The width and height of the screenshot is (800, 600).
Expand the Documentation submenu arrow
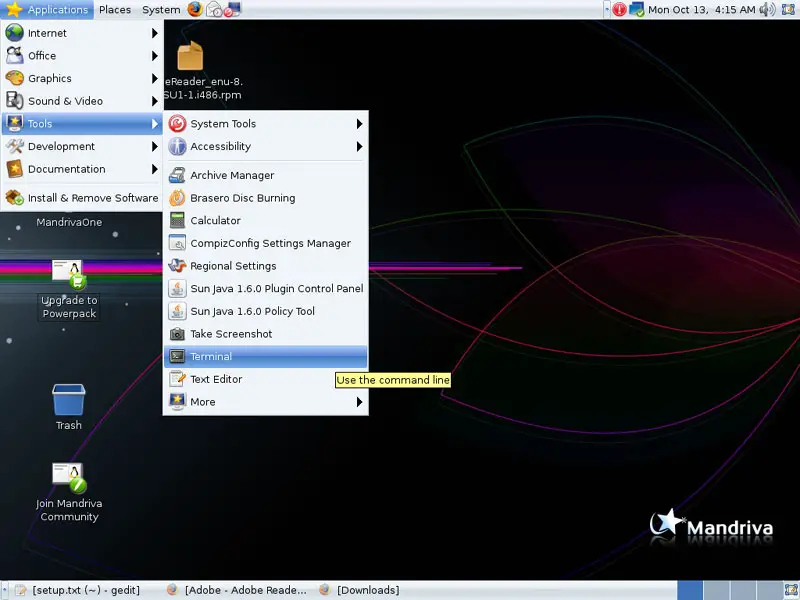pos(155,169)
